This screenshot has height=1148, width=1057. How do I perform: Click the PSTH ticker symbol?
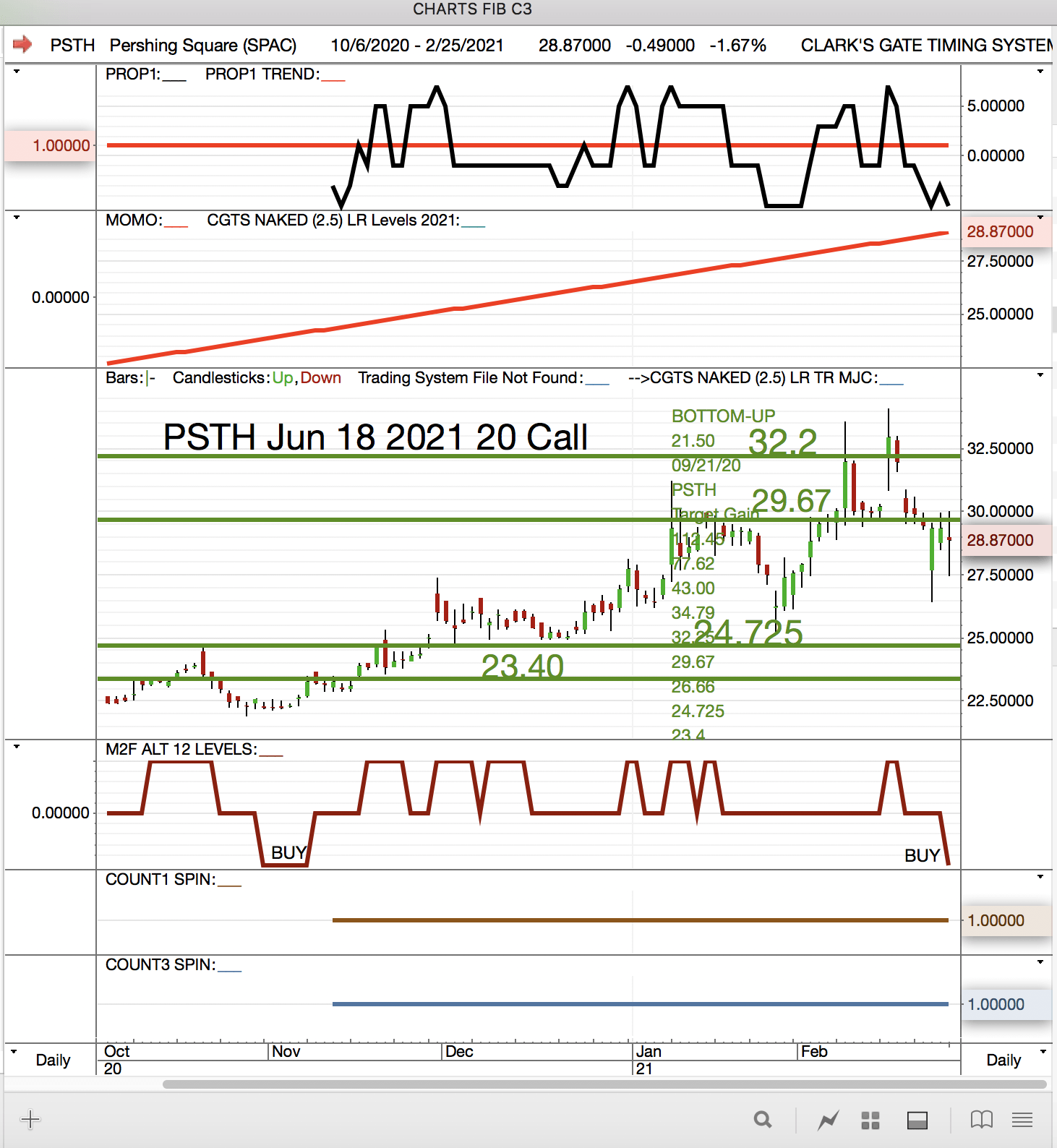tap(72, 46)
